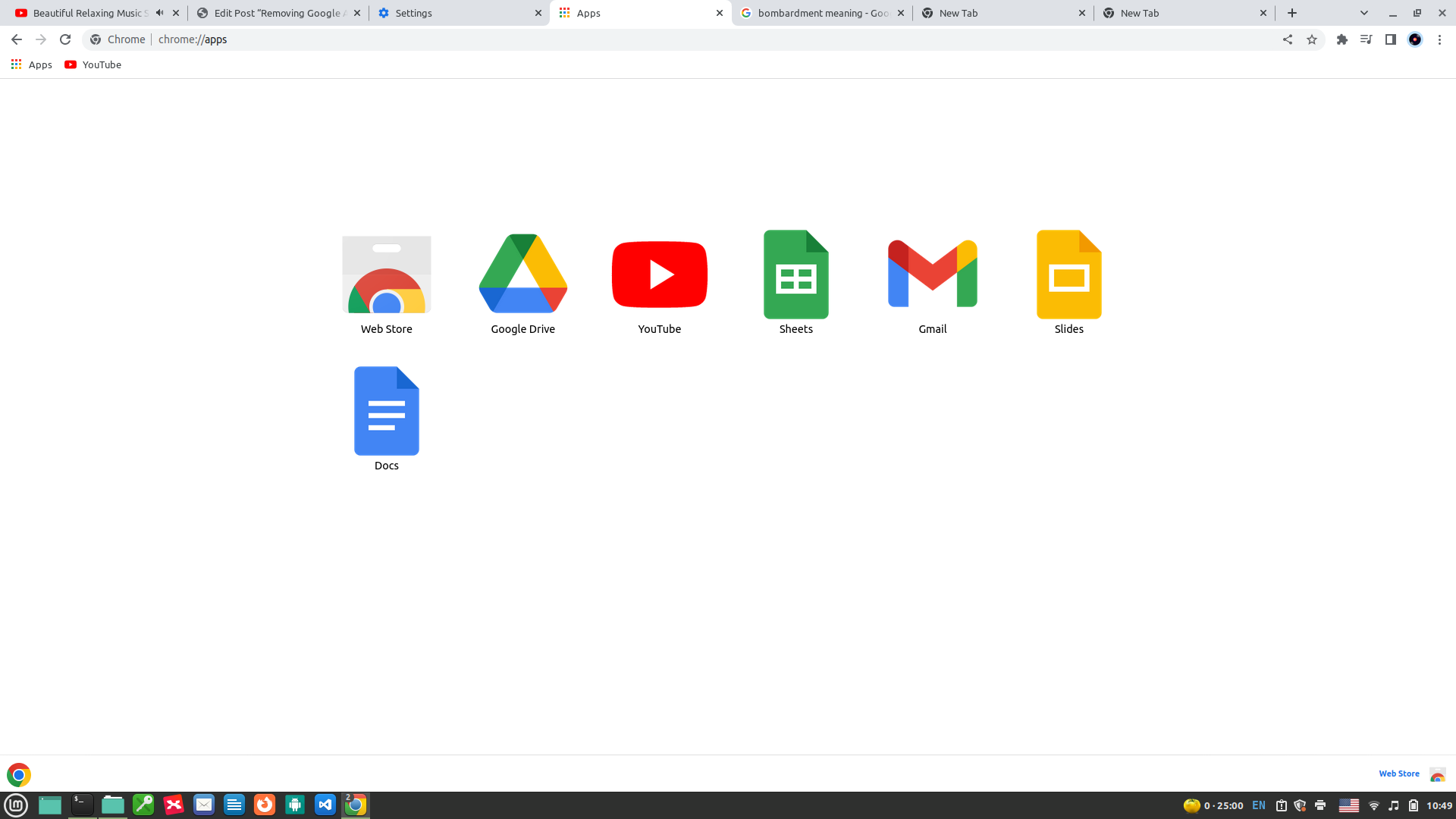Open the Android Studio taskbar icon

click(295, 805)
